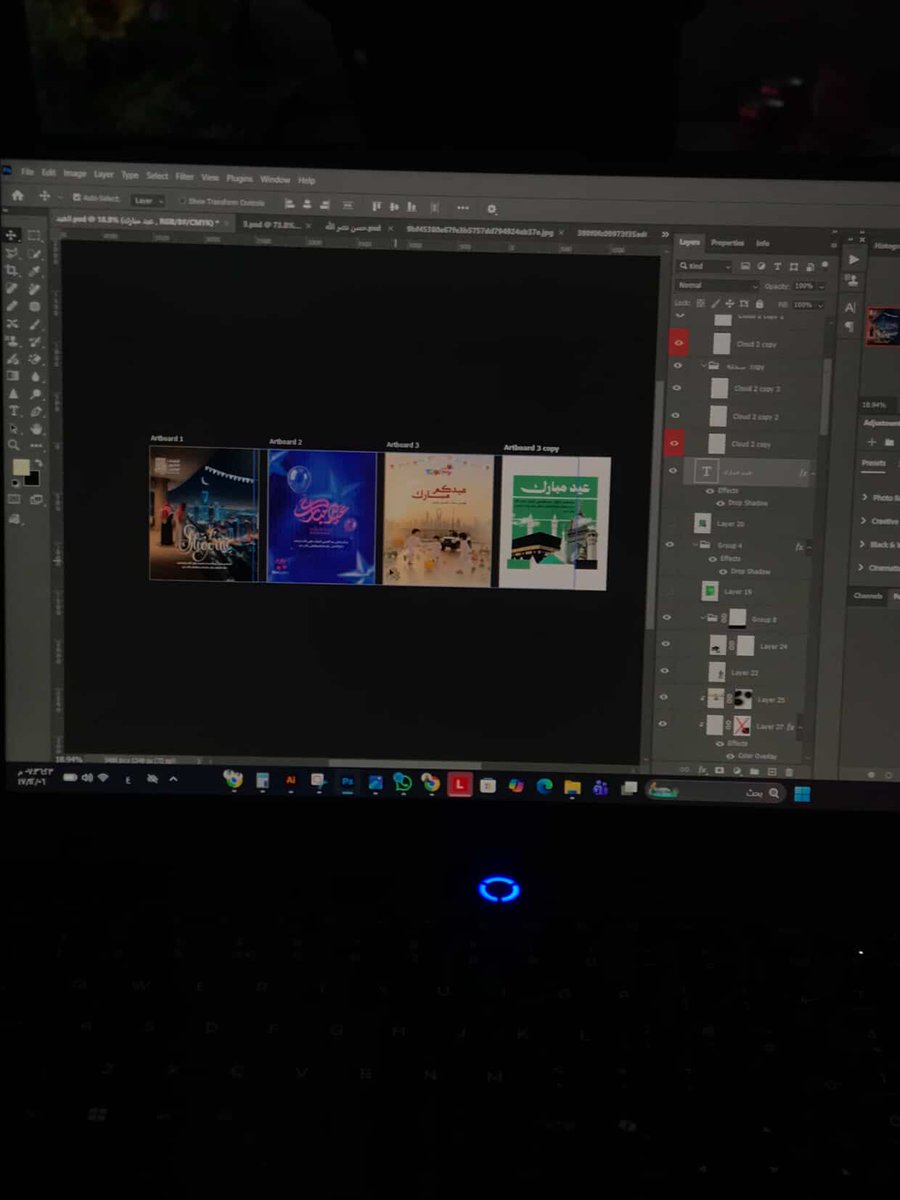
Task: Open the Filter menu
Action: pyautogui.click(x=185, y=177)
